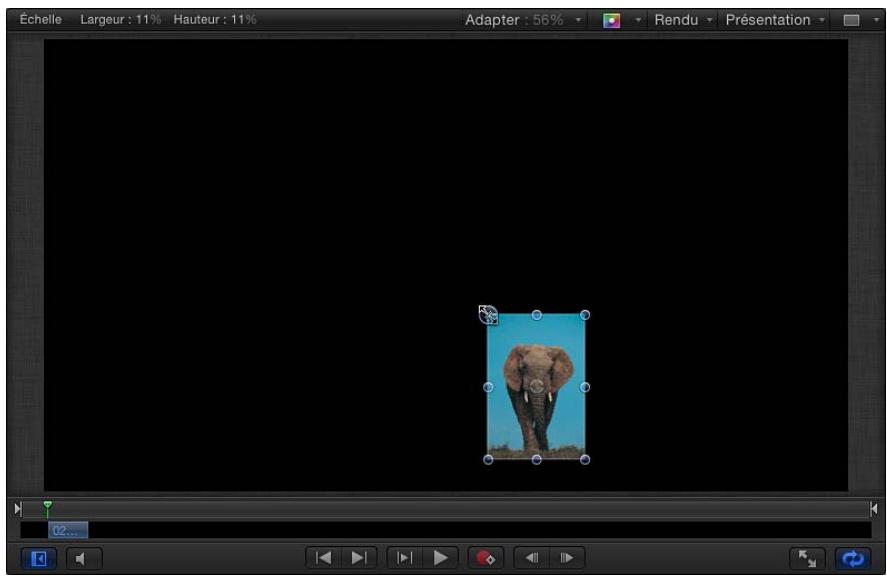Enter full screen player mode
The image size is (887, 579).
click(807, 559)
